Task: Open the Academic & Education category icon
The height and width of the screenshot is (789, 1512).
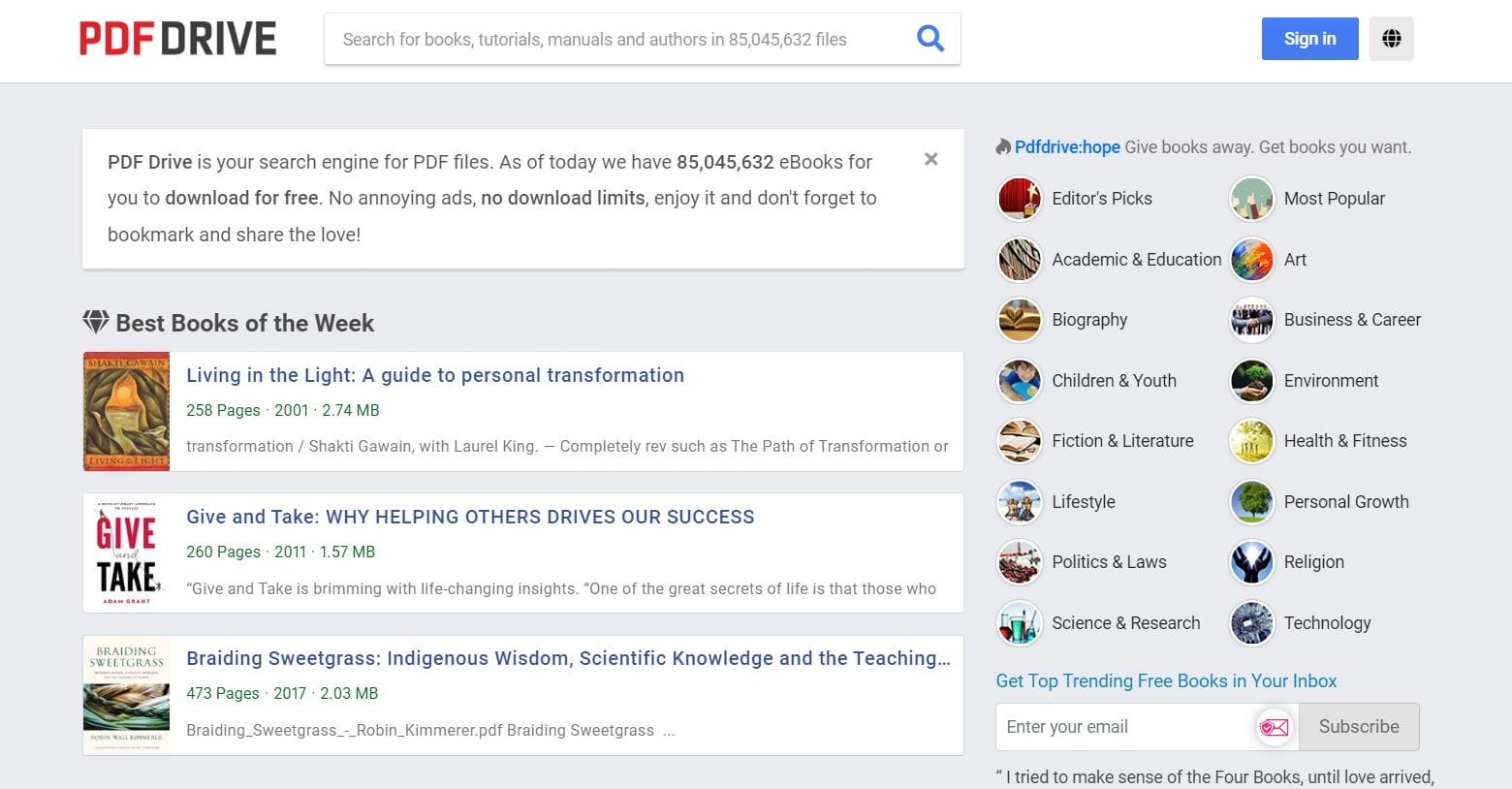Action: (x=1019, y=259)
